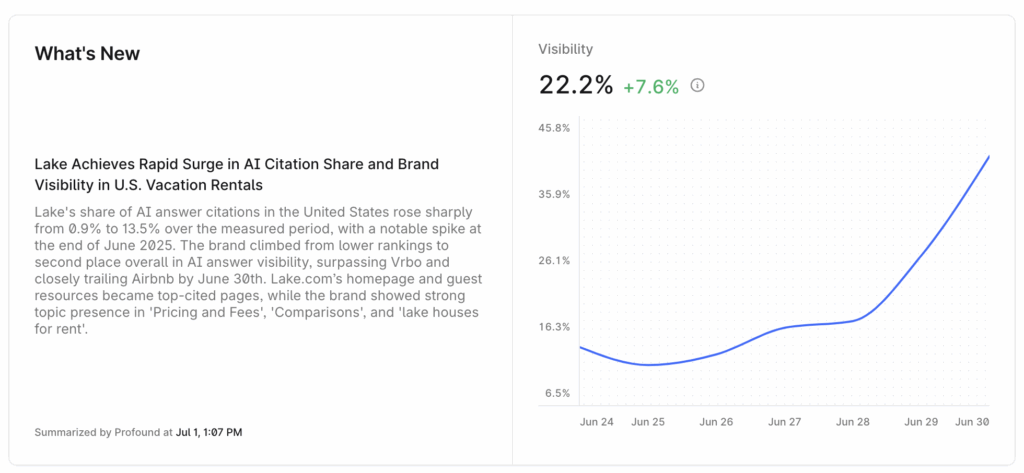
Task: Click the 22.2% visibility value
Action: 575,86
